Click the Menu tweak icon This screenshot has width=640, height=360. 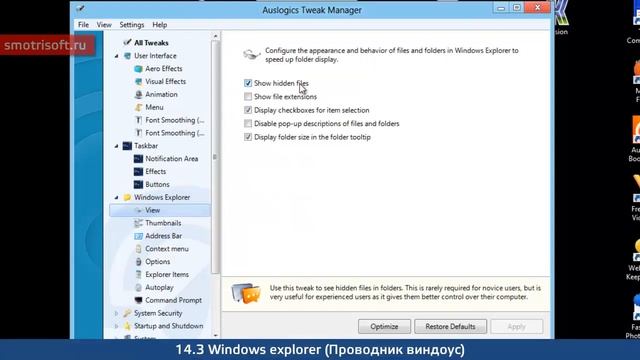click(x=138, y=107)
